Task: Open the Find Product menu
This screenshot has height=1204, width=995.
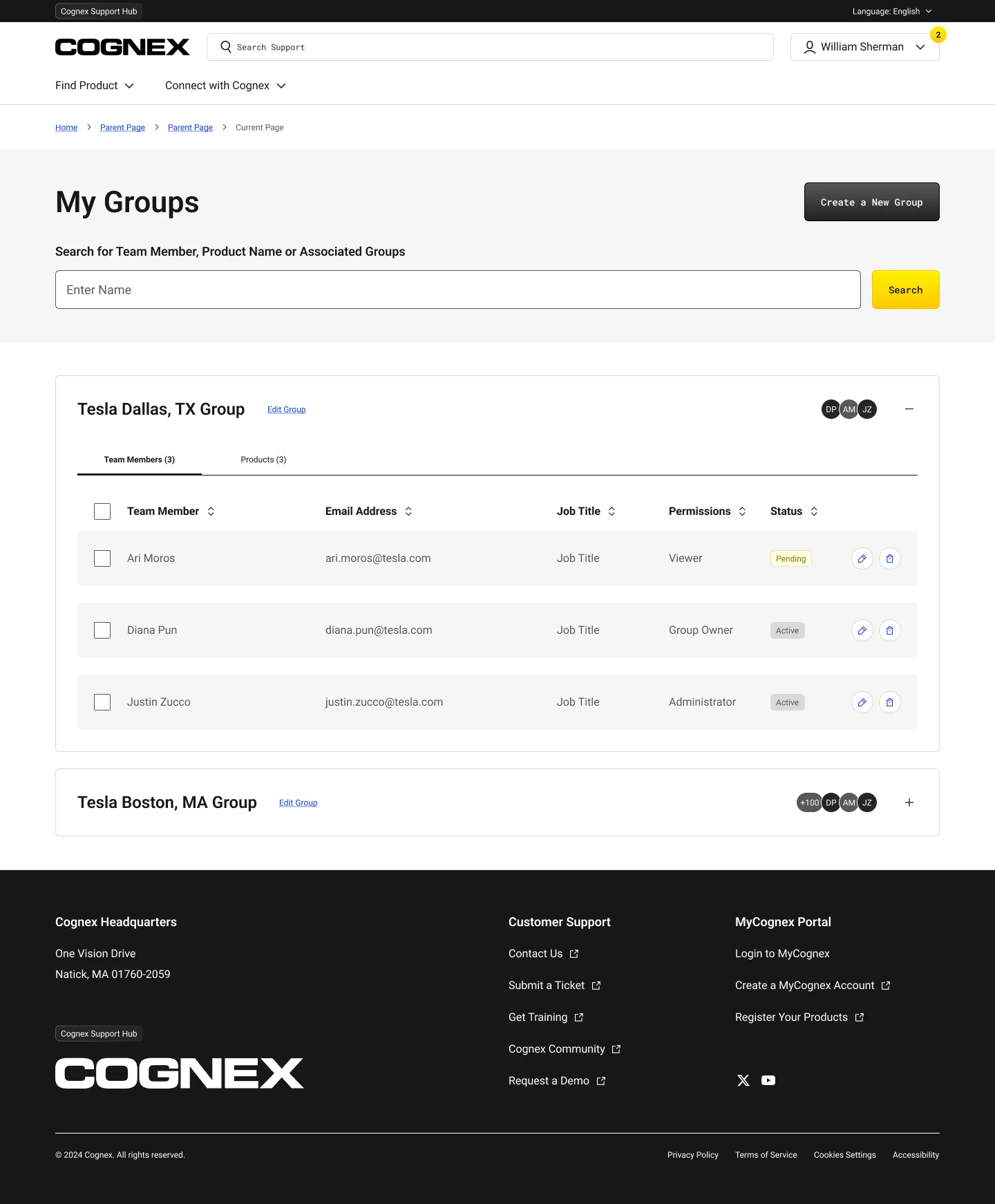Action: (95, 86)
